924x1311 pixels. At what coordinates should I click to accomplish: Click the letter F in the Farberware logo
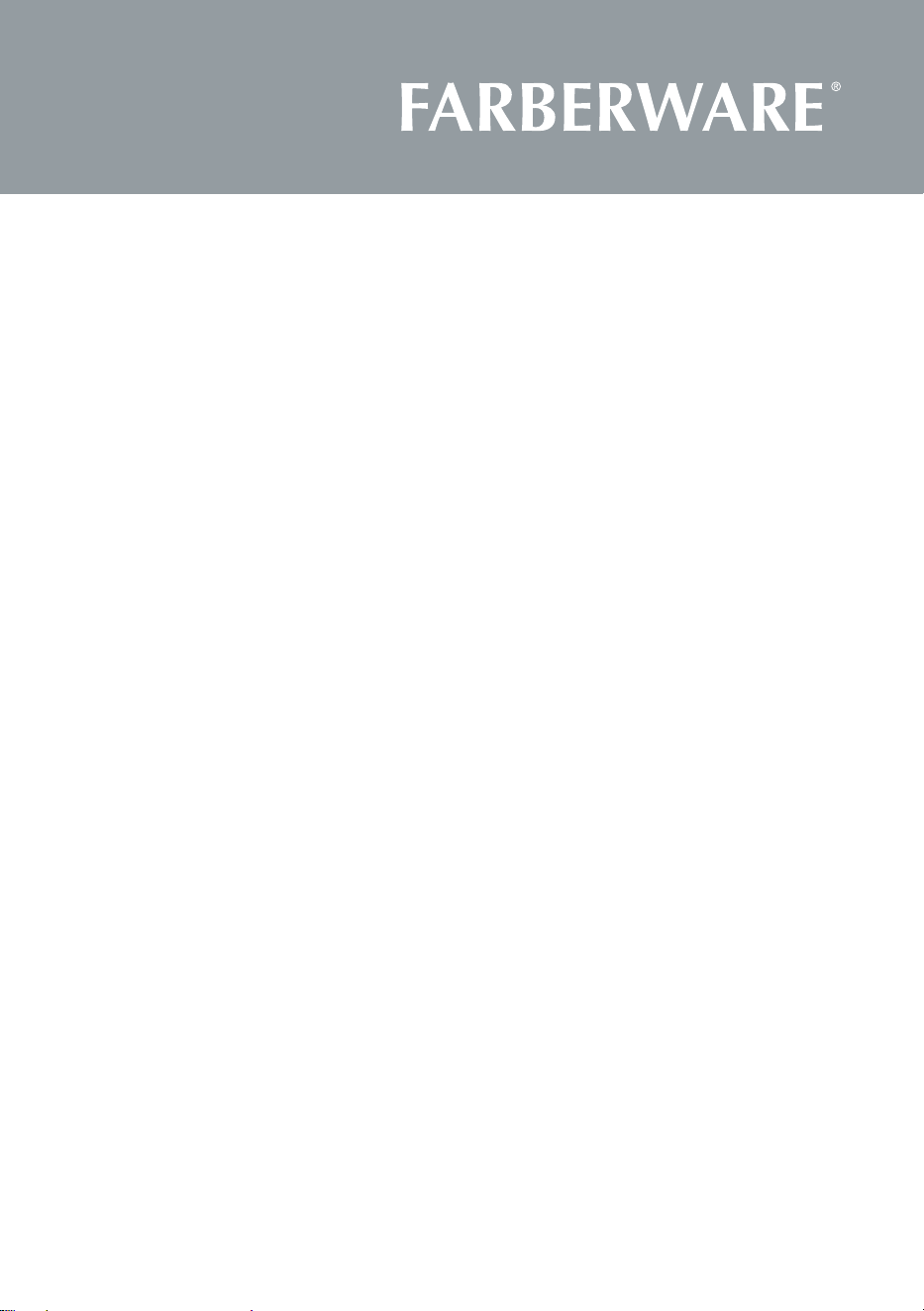tap(414, 108)
